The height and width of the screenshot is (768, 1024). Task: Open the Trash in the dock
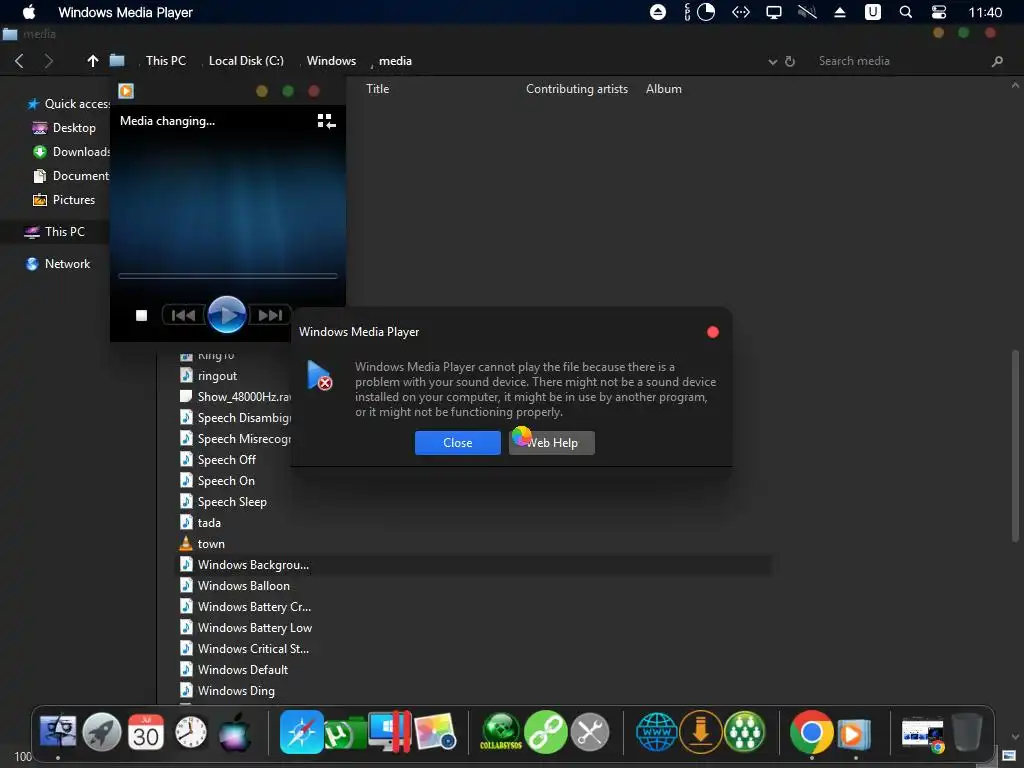[967, 733]
